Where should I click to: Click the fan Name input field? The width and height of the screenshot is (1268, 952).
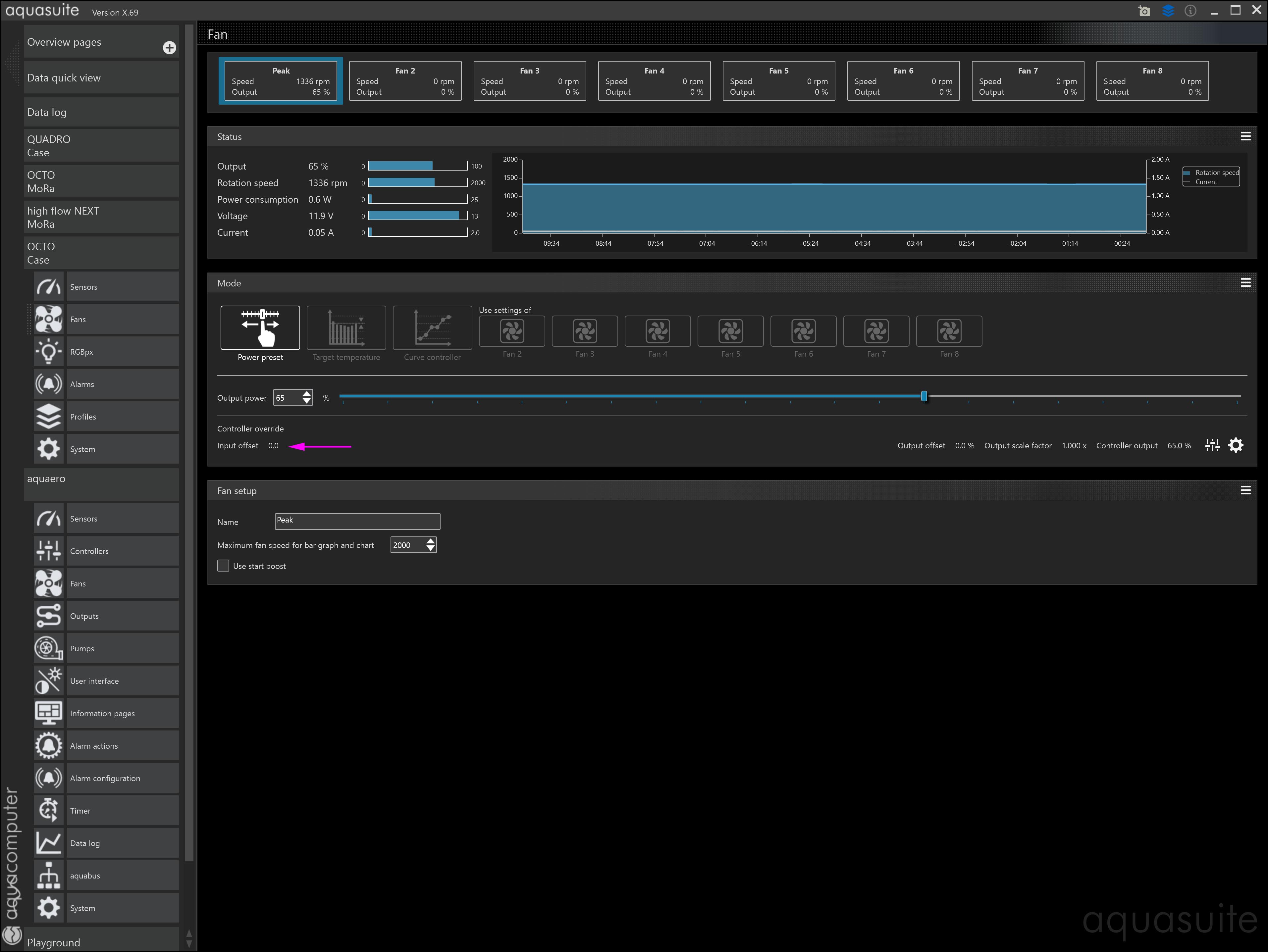[357, 521]
